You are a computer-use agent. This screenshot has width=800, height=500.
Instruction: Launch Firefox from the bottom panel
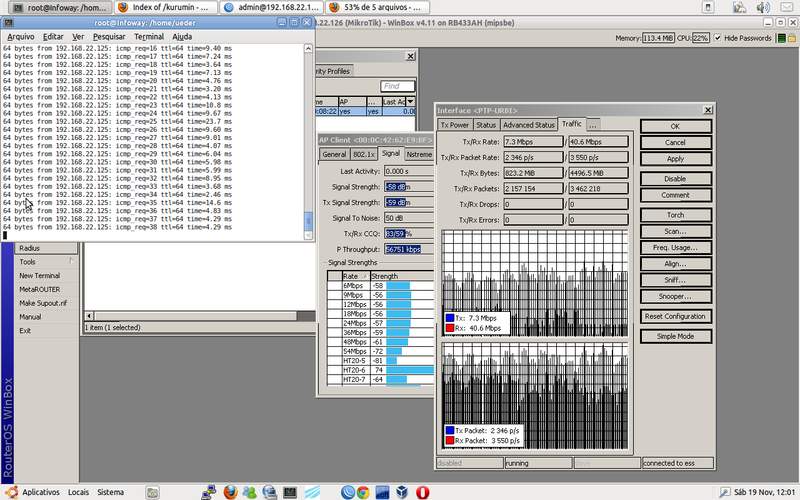[231, 492]
